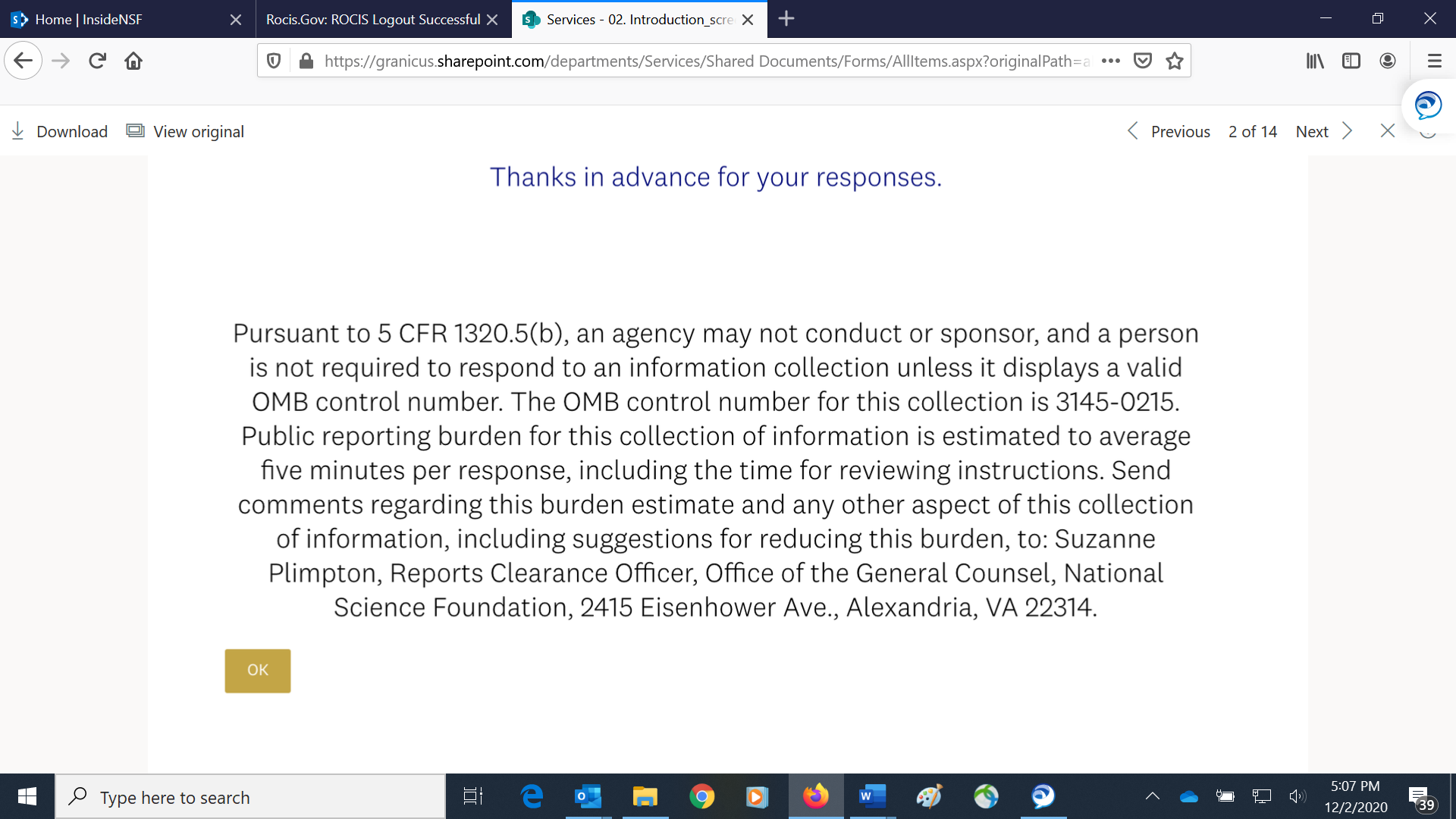Open the Firefox account icon
The width and height of the screenshot is (1456, 819).
(1388, 61)
